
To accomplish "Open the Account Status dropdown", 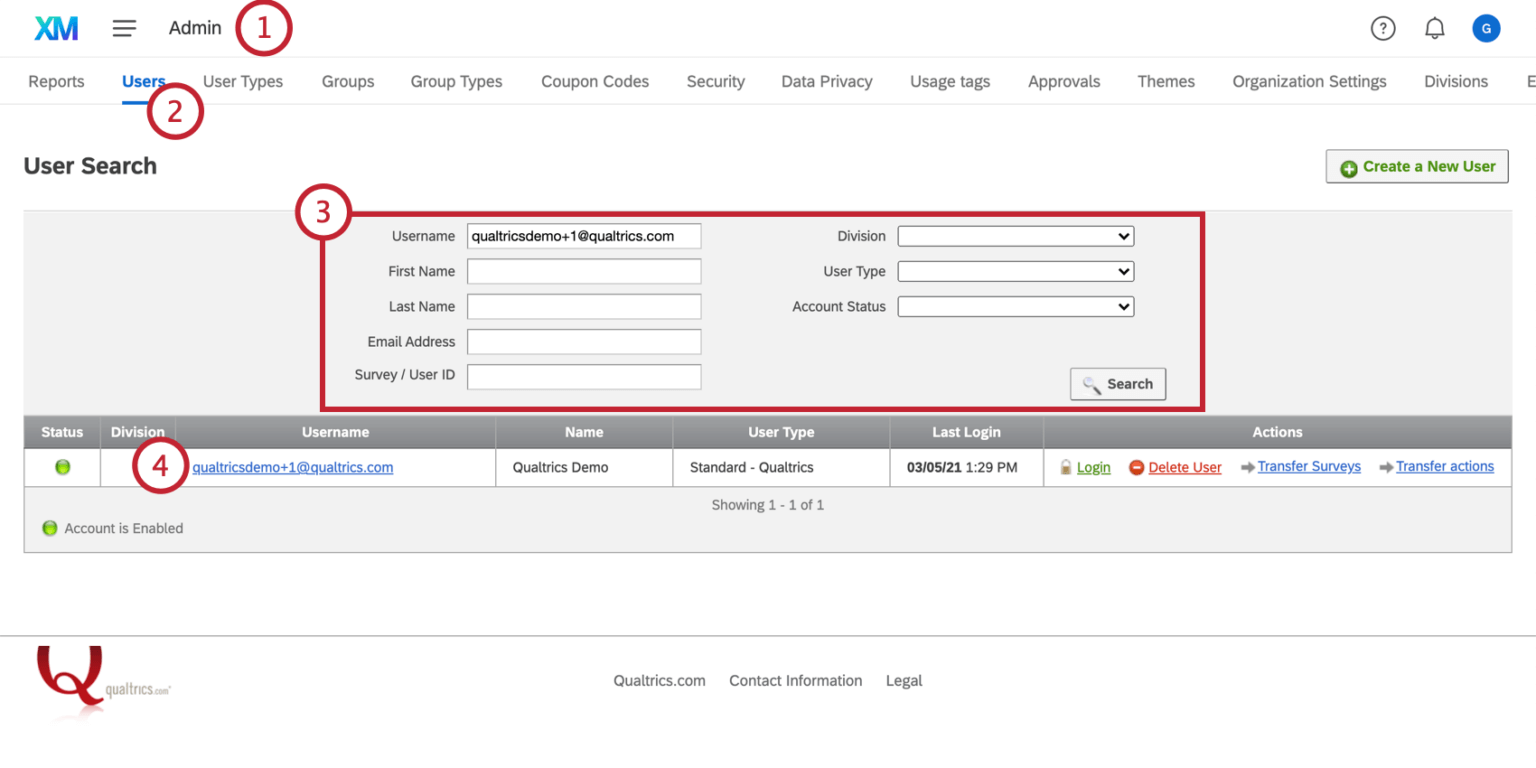I will [x=1015, y=306].
